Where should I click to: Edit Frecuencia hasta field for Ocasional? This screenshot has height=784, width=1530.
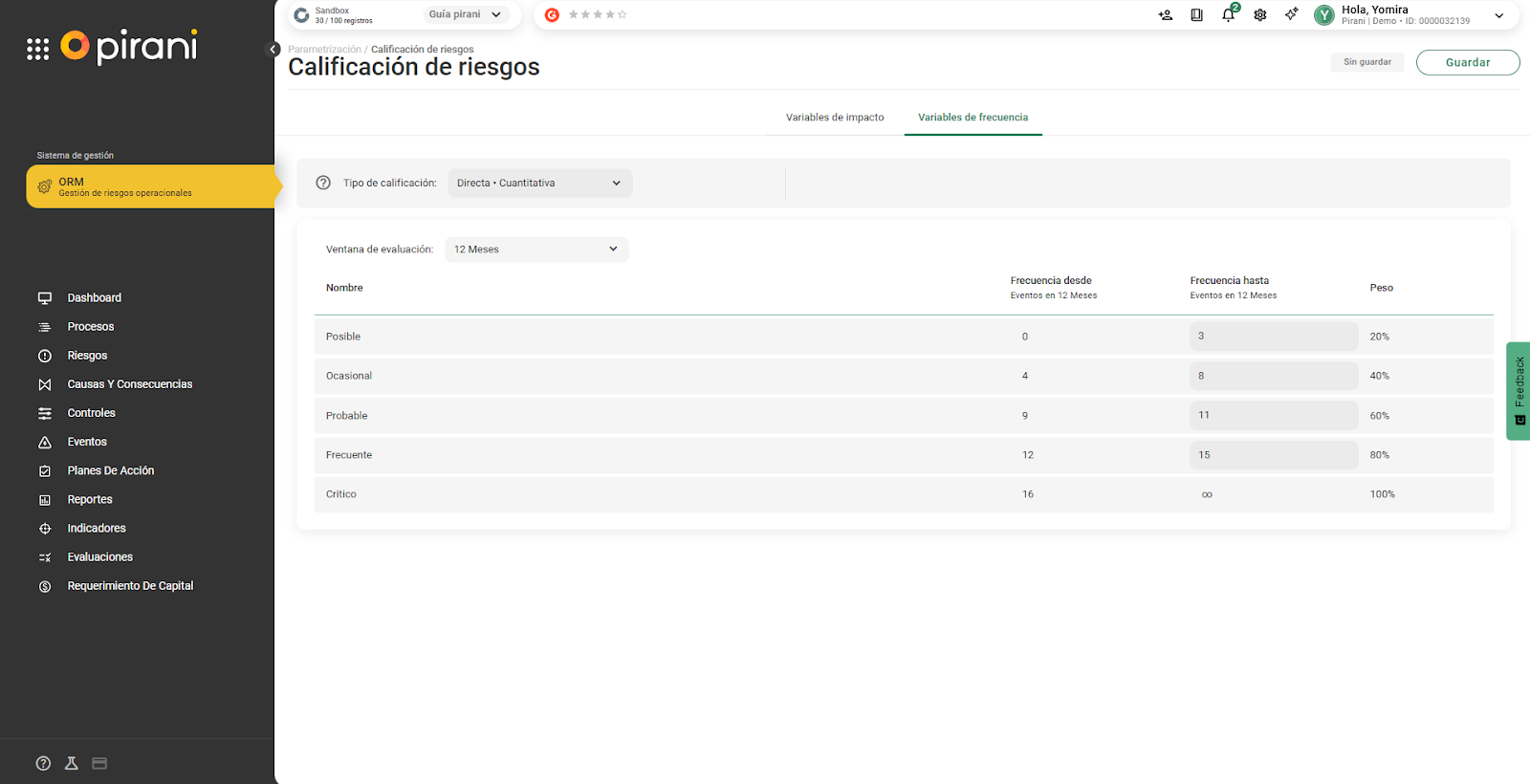[1272, 376]
